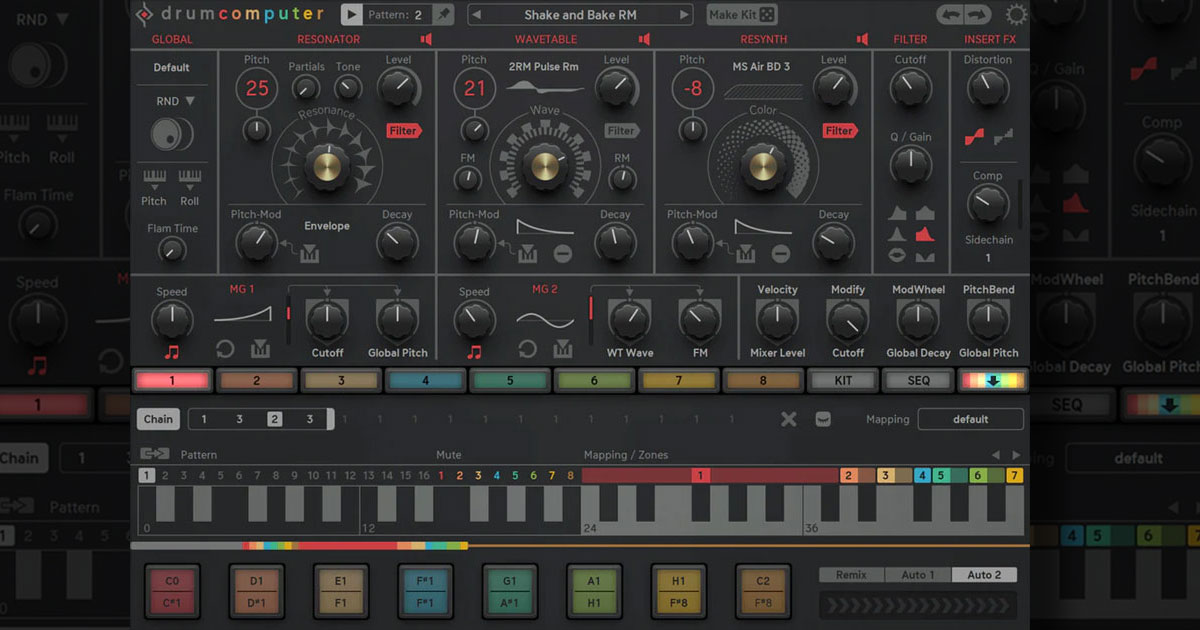Image resolution: width=1200 pixels, height=630 pixels.
Task: Click the Remix button at the bottom
Action: [x=851, y=574]
